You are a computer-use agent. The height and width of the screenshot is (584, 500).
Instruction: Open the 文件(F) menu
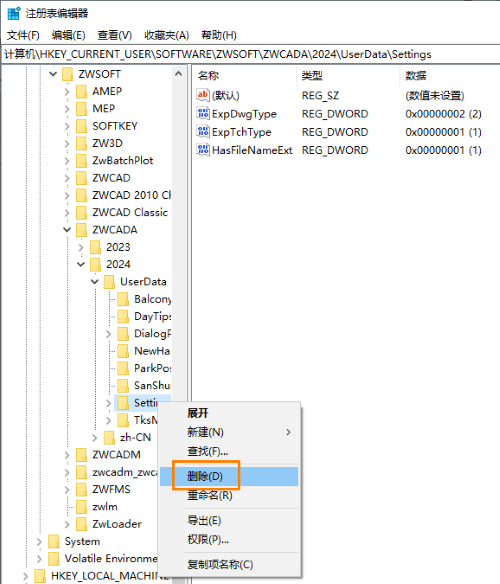tap(23, 35)
